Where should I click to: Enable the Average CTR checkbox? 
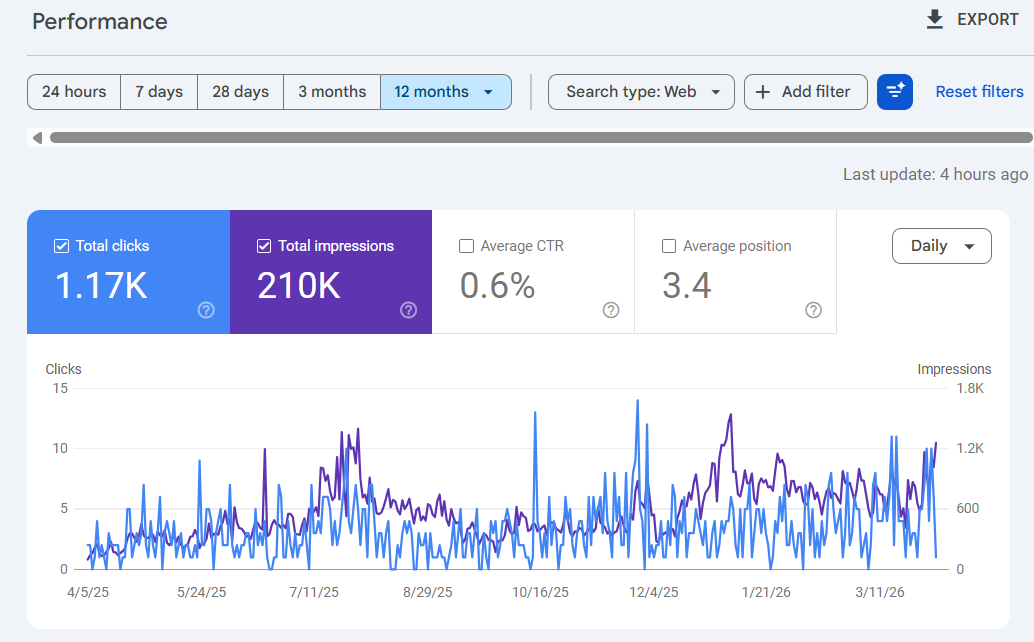[466, 246]
